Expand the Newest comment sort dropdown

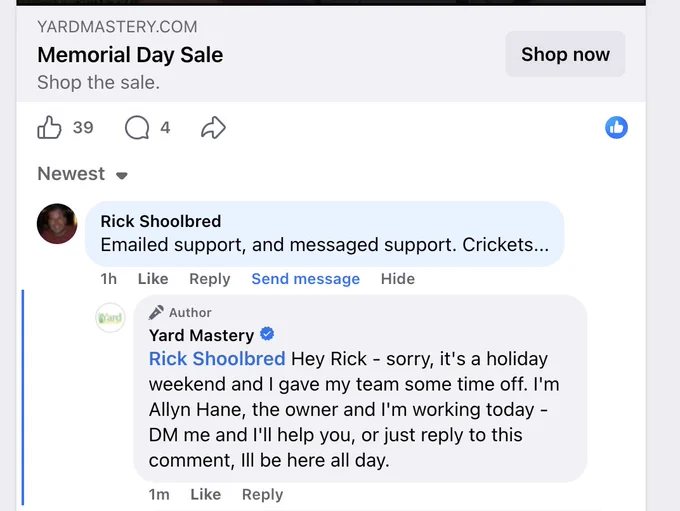[82, 174]
